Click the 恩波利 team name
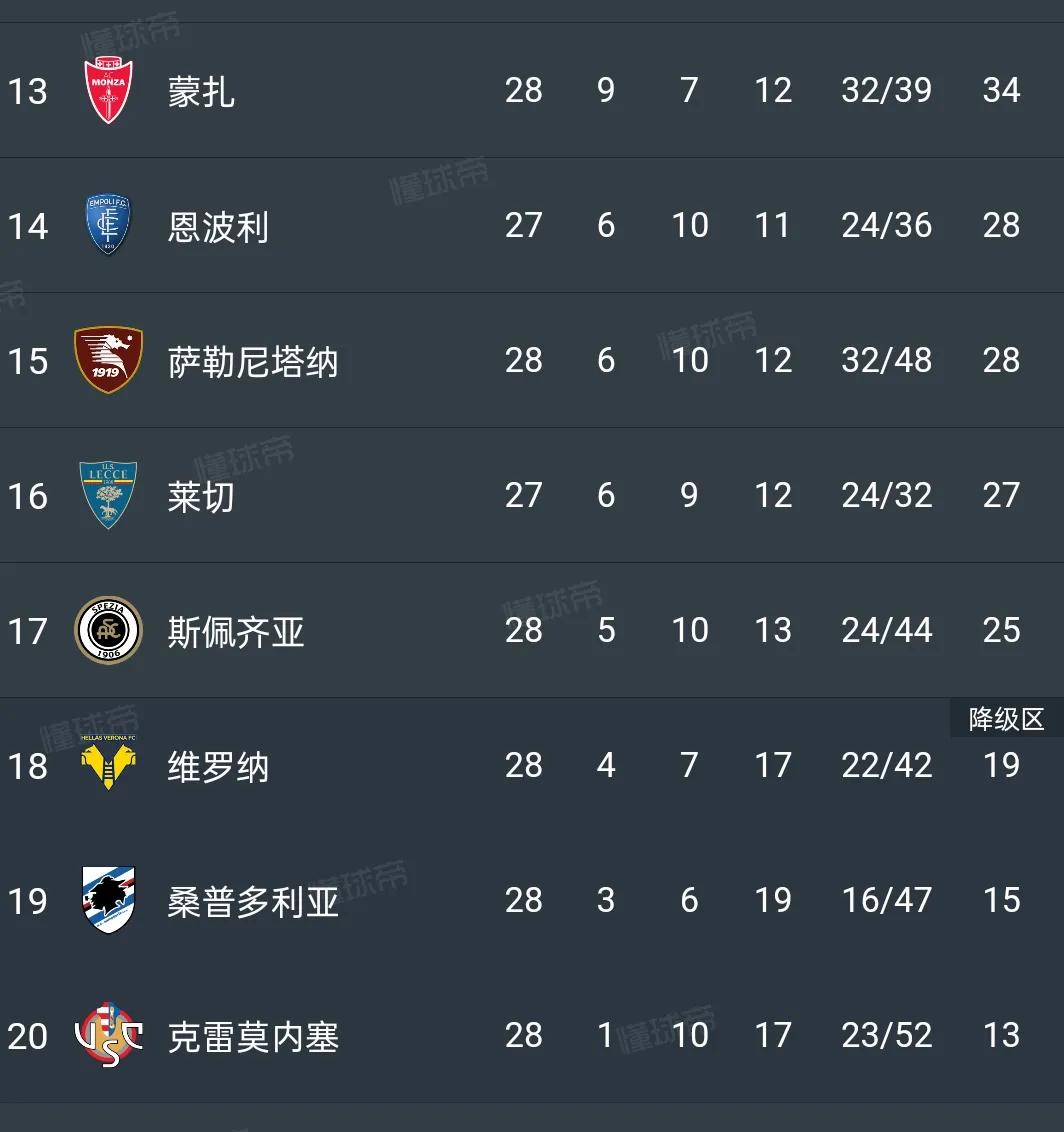 [x=217, y=225]
